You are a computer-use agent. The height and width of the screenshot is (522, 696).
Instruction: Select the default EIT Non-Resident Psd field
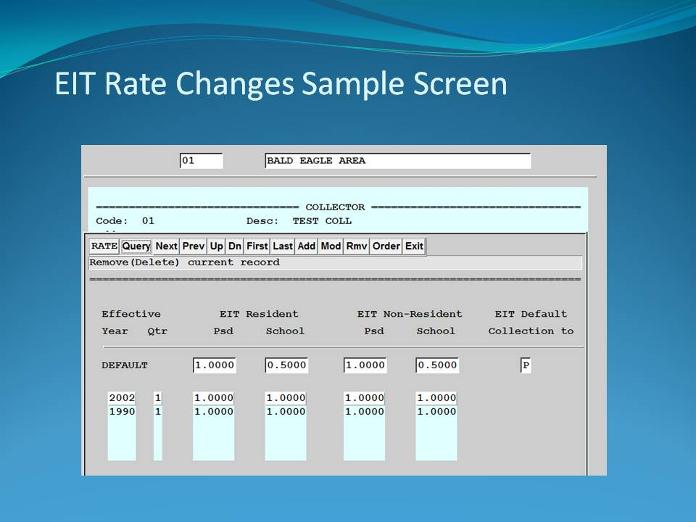(365, 365)
